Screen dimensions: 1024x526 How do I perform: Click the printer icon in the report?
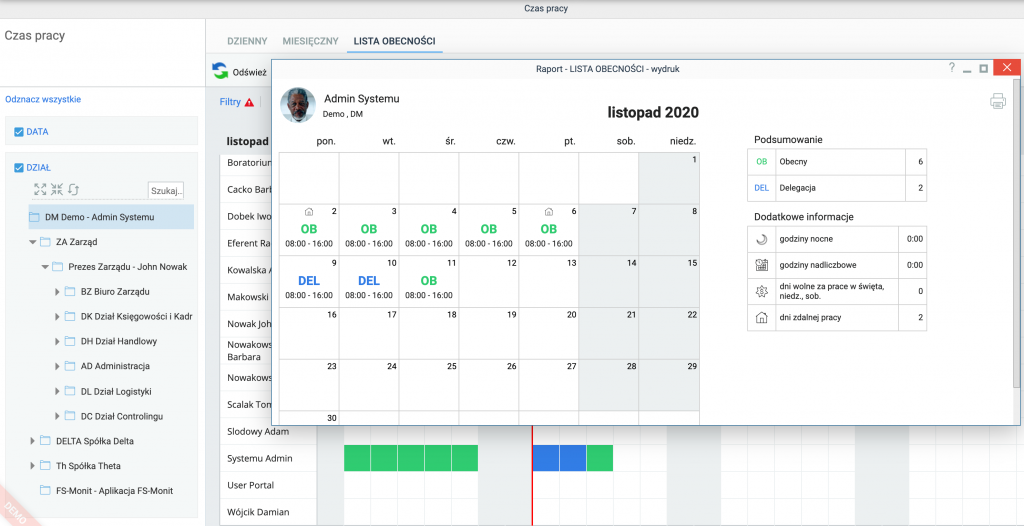click(x=997, y=101)
